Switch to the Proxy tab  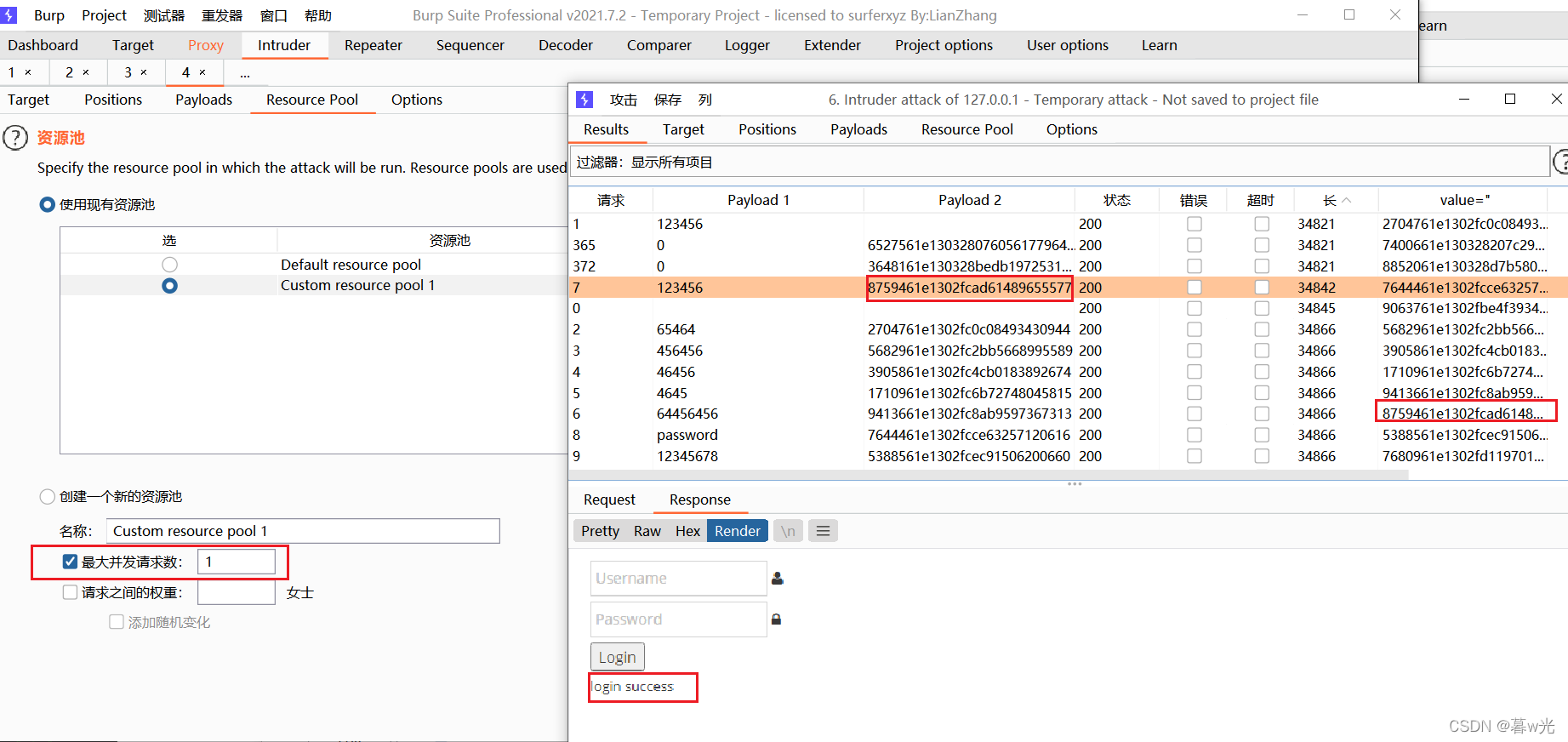(x=206, y=45)
